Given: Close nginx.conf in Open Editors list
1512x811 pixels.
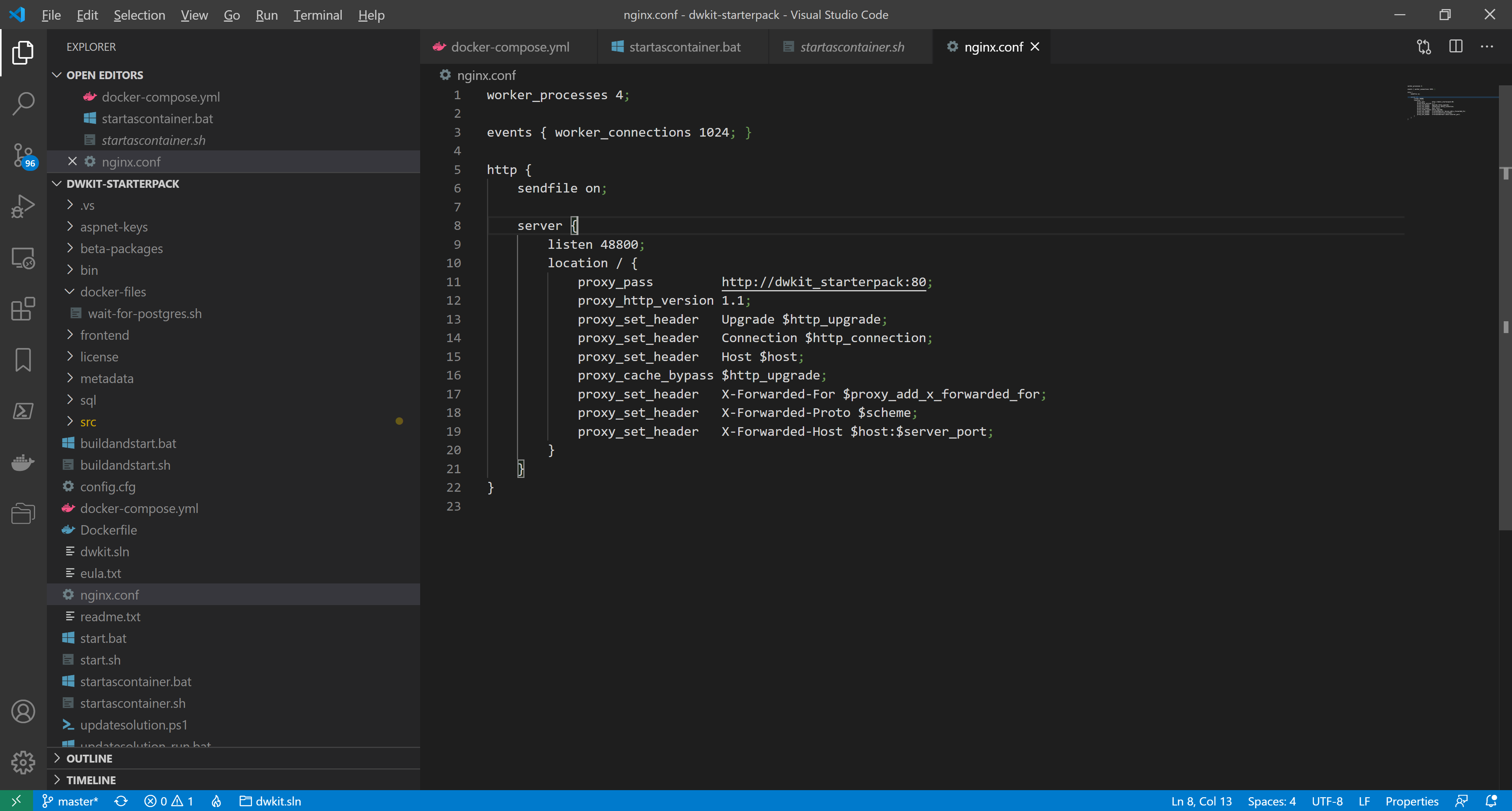Looking at the screenshot, I should pyautogui.click(x=72, y=161).
